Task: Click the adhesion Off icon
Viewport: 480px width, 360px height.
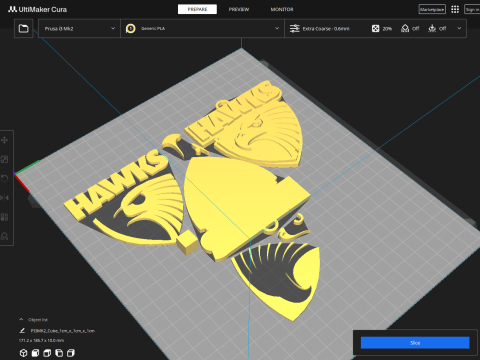Action: tap(432, 29)
